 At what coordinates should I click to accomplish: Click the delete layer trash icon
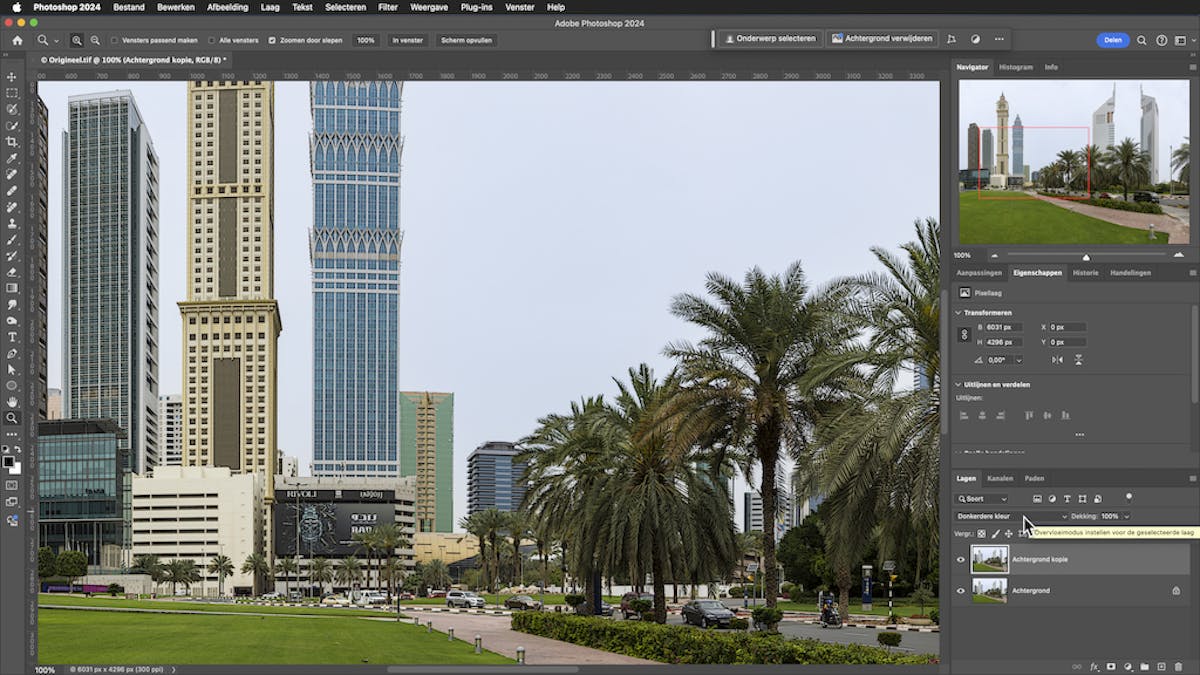click(1179, 666)
